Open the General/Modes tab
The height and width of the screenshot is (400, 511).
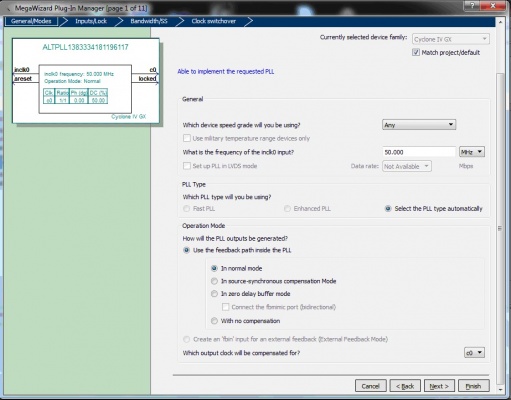coord(31,21)
